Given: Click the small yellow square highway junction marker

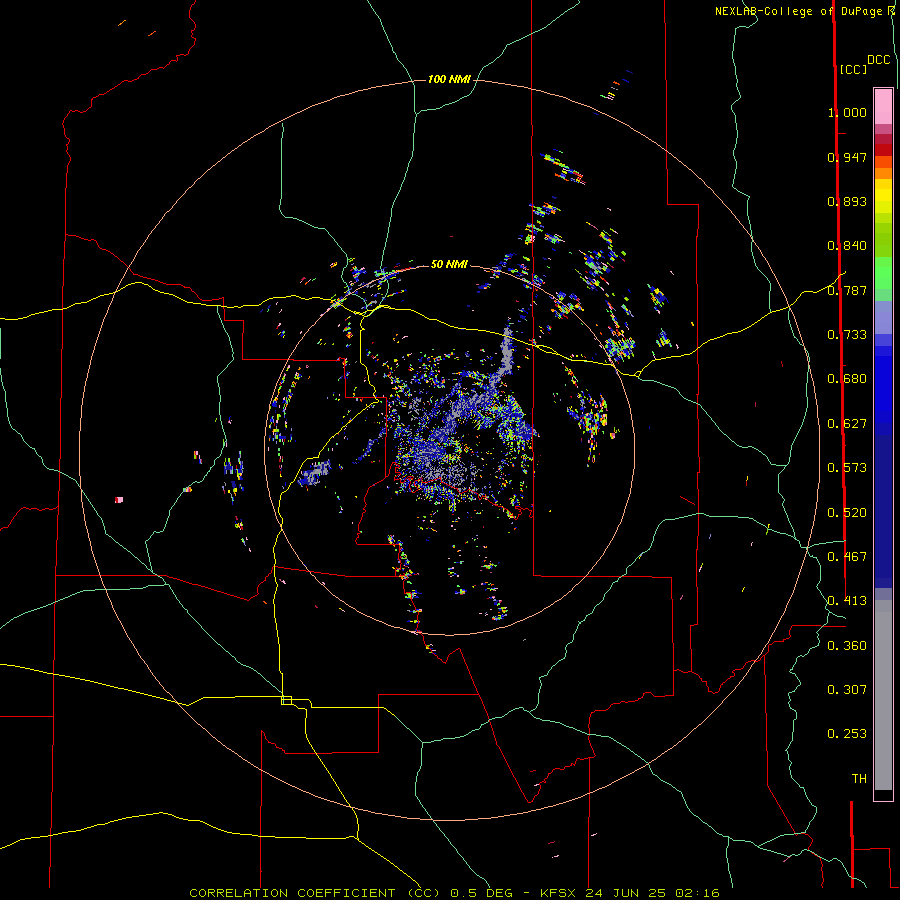Looking at the screenshot, I should point(286,700).
